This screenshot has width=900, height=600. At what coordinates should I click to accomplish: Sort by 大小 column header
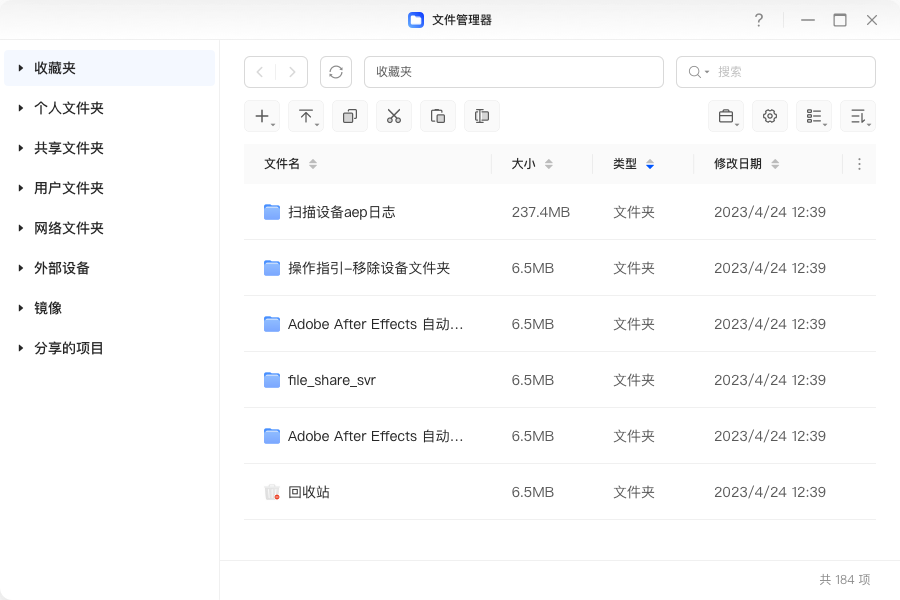tap(532, 164)
